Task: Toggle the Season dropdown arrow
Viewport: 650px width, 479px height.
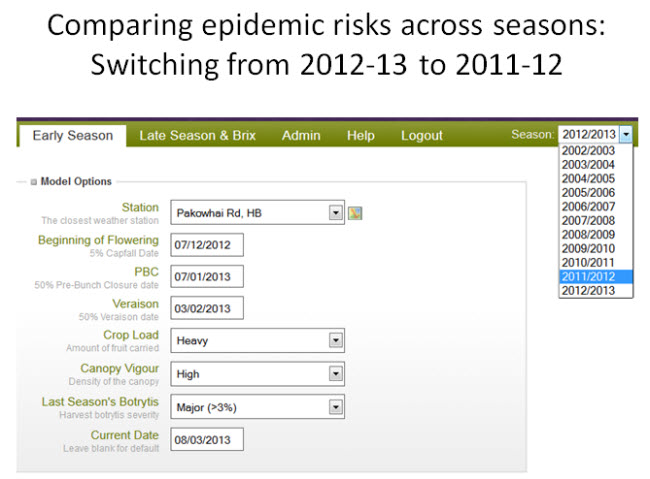Action: point(626,134)
